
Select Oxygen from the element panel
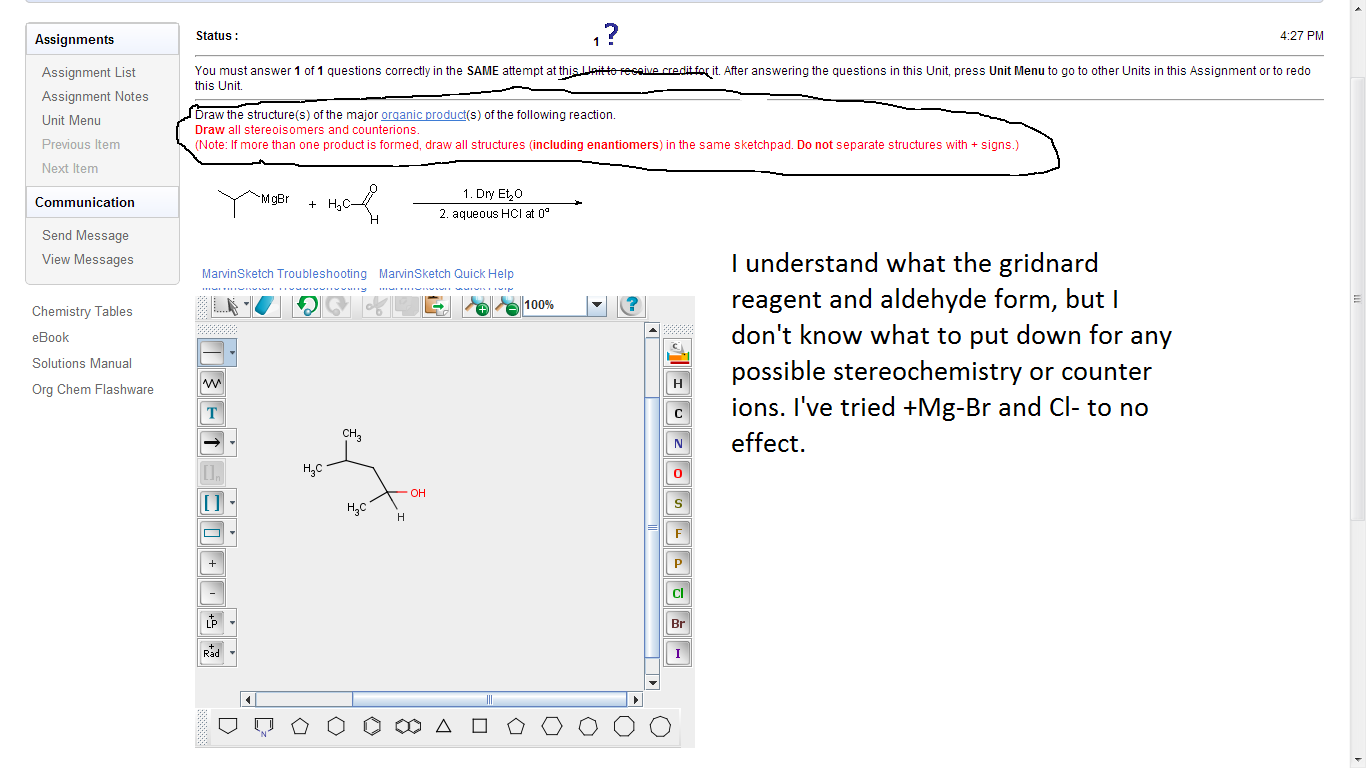click(678, 473)
